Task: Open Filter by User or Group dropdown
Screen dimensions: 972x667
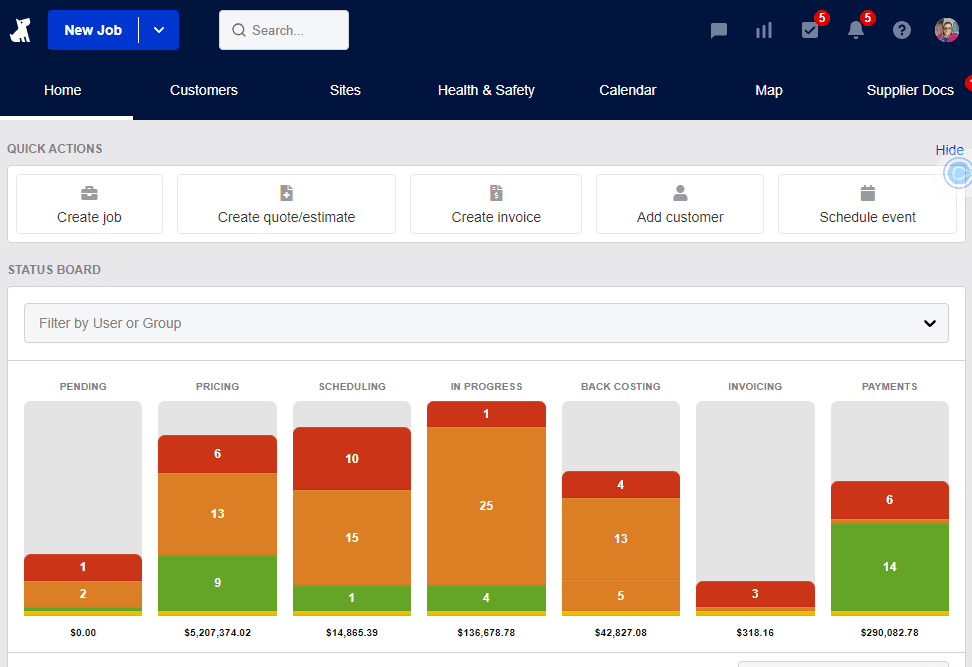Action: pos(486,323)
